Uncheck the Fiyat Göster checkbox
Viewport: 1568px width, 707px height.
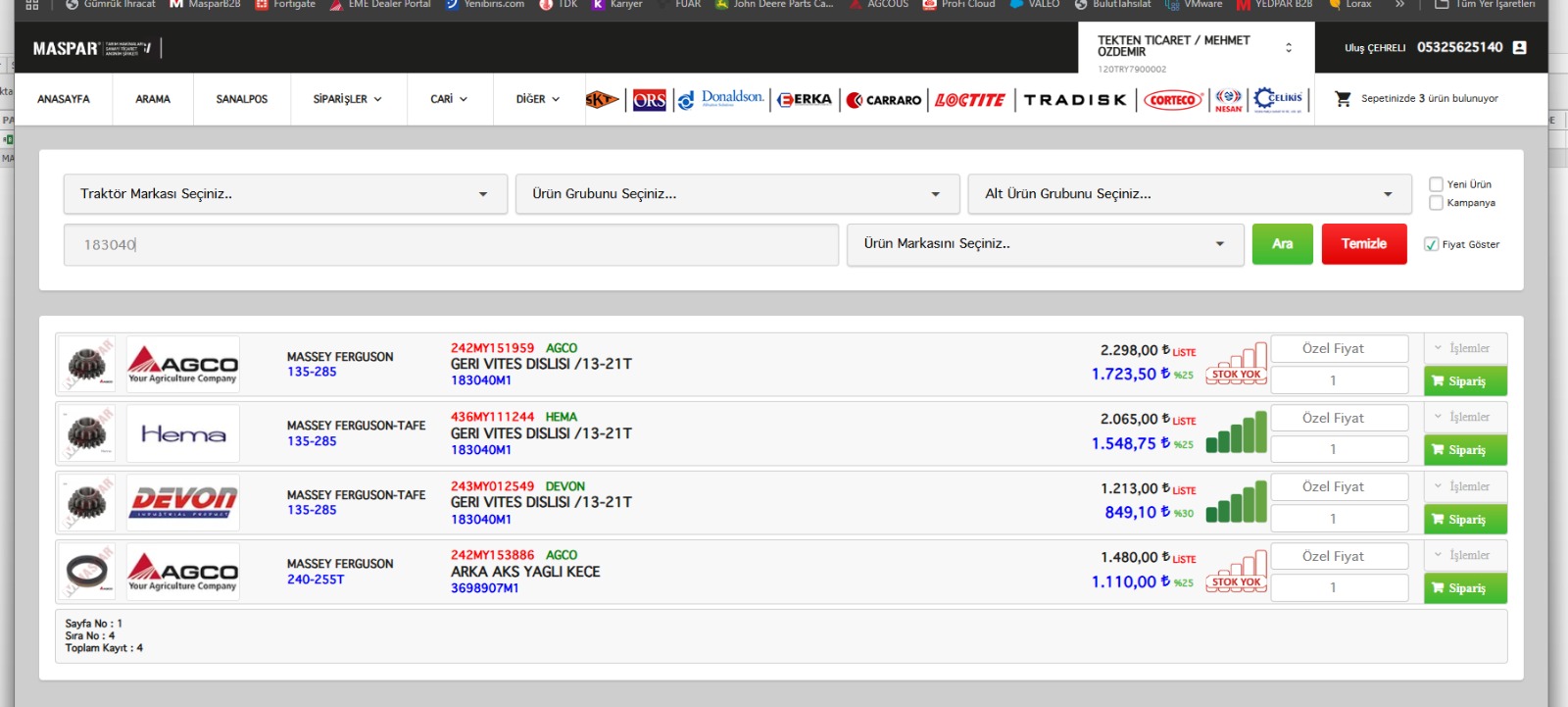(1431, 244)
